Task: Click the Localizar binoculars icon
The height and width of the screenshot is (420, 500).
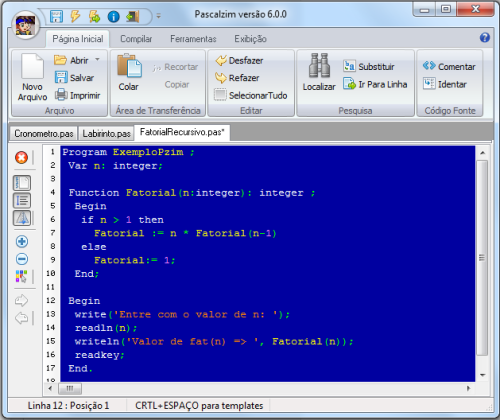Action: click(x=319, y=65)
